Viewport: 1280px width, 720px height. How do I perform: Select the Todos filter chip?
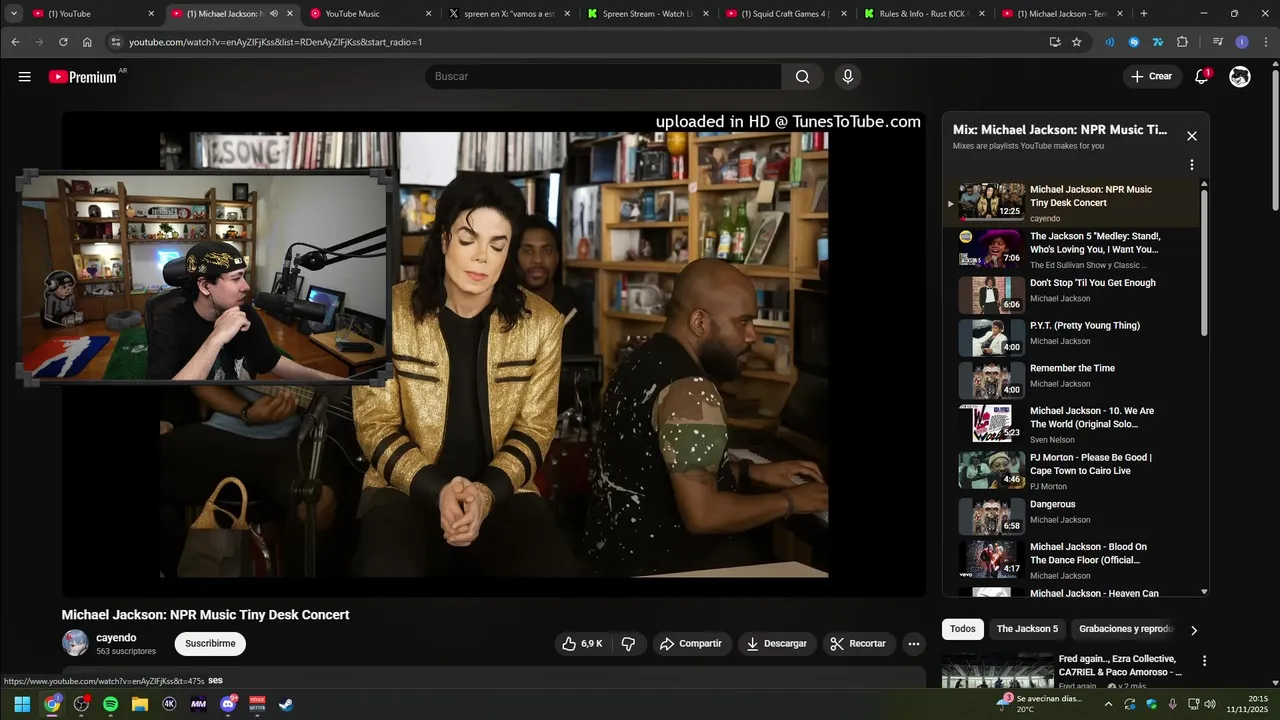(x=962, y=629)
